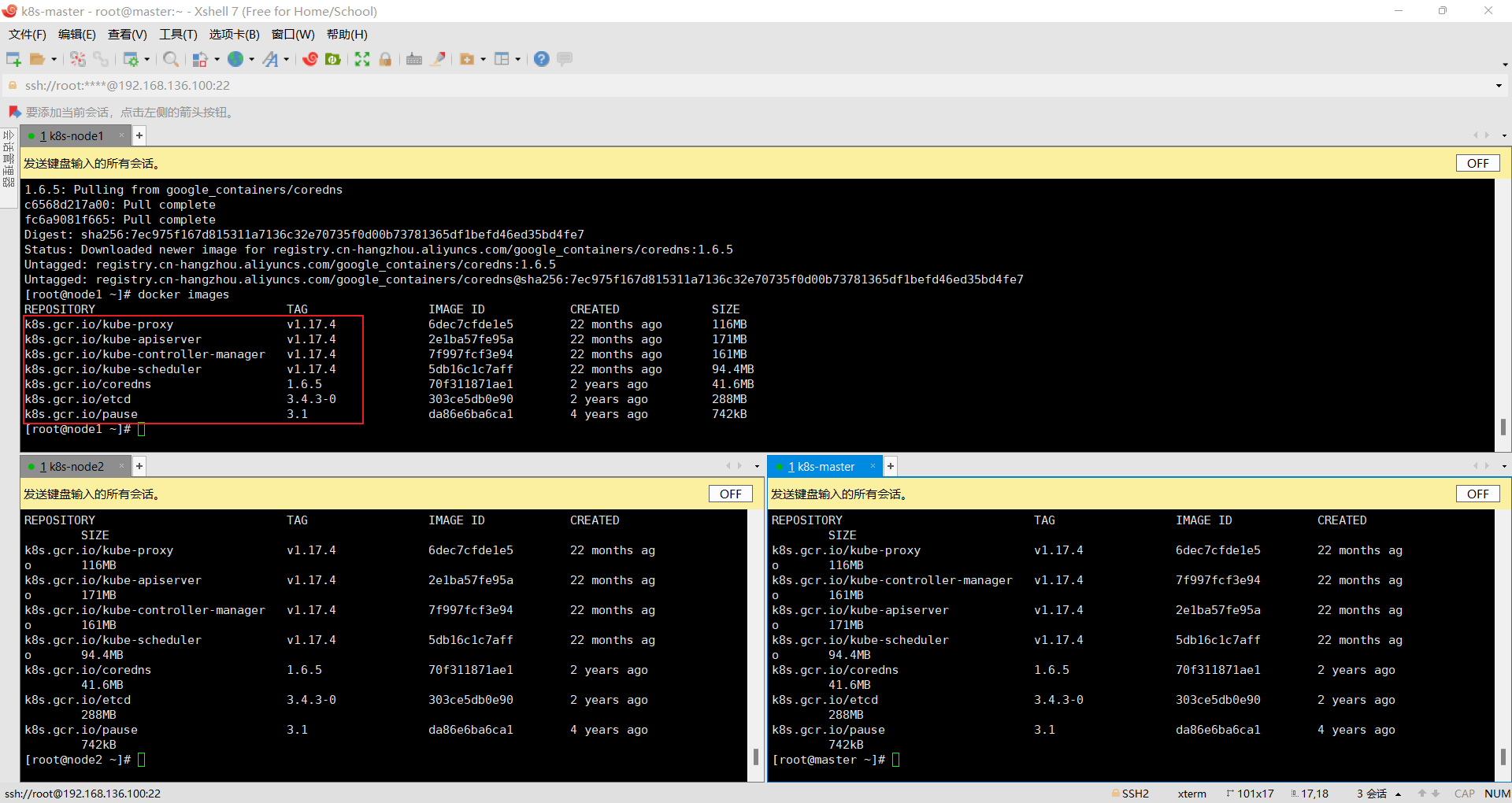1512x803 pixels.
Task: Open the 文件(F) menu
Action: (x=28, y=35)
